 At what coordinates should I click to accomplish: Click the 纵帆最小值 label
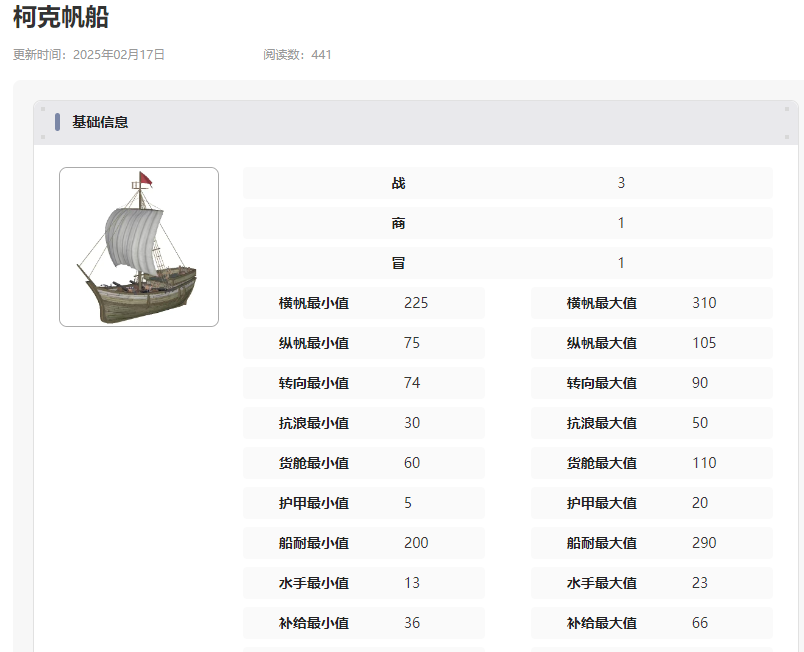(x=314, y=343)
